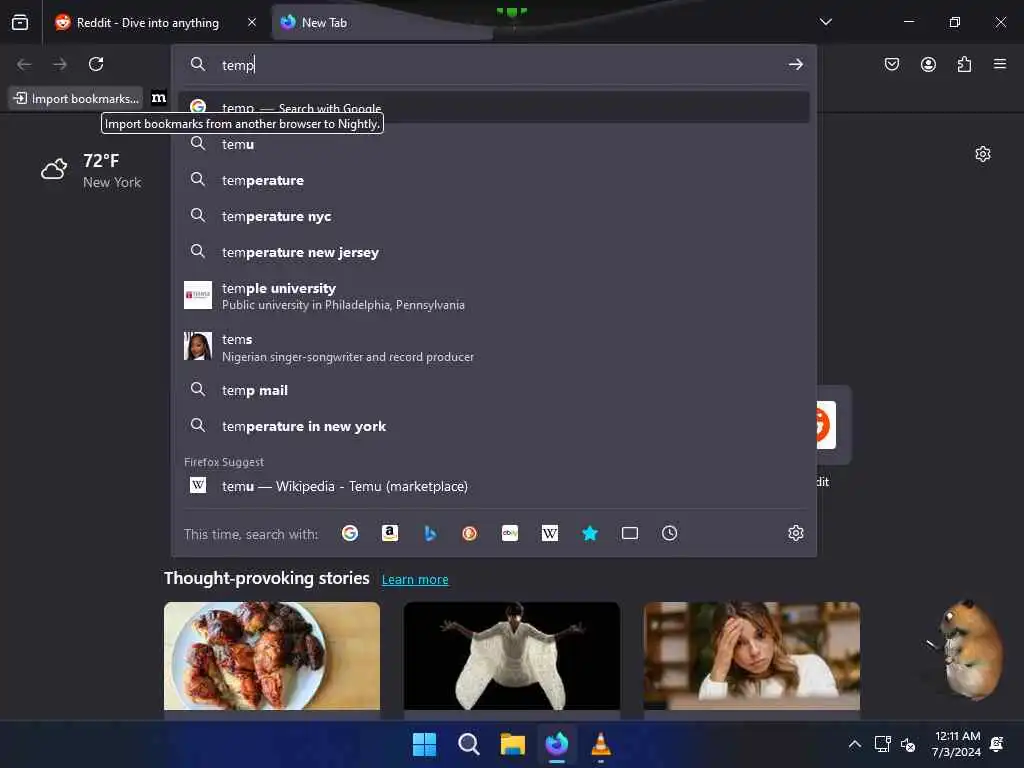Switch to the Reddit tab

[x=148, y=22]
